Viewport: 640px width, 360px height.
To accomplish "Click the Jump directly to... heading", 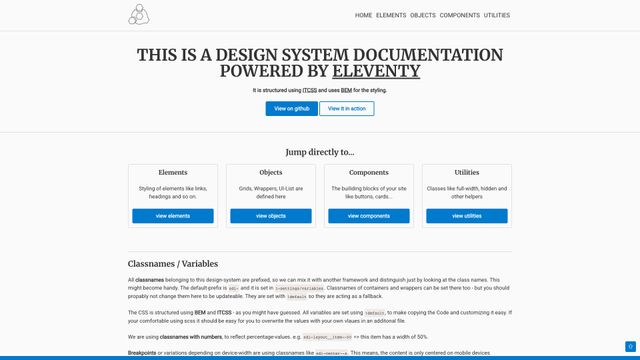I will coord(320,152).
